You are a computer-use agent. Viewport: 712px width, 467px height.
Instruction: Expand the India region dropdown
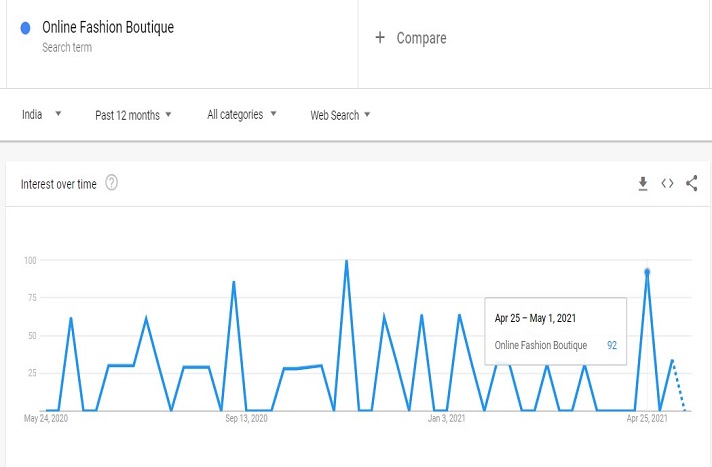point(42,115)
